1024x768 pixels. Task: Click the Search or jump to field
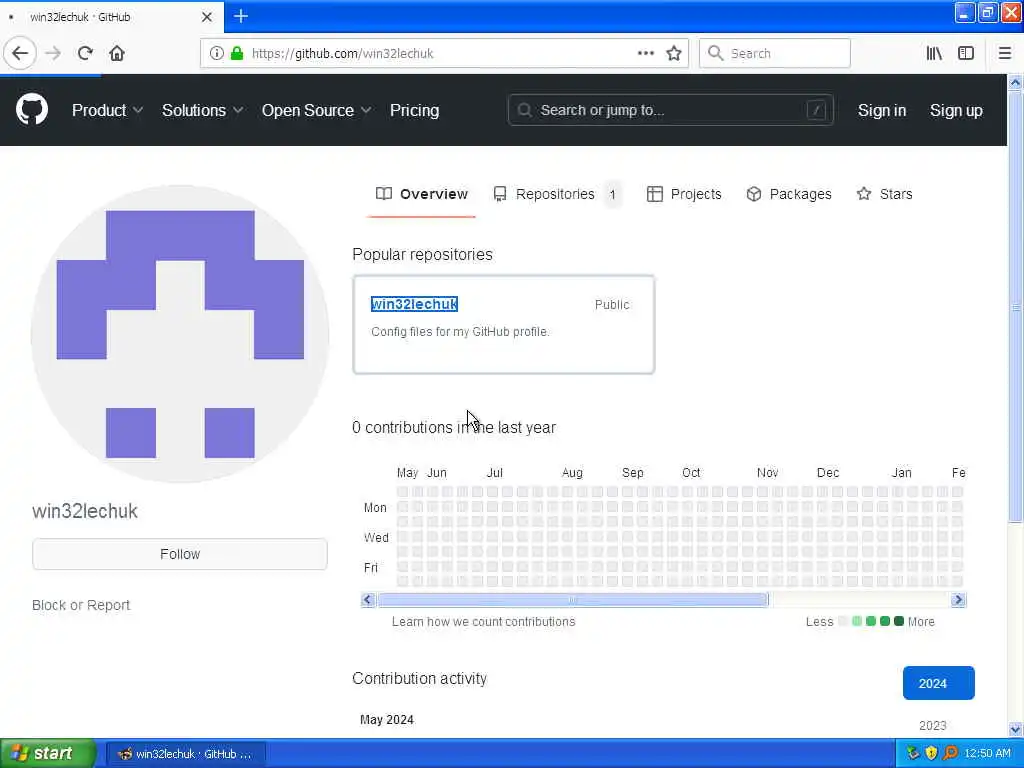click(x=670, y=110)
